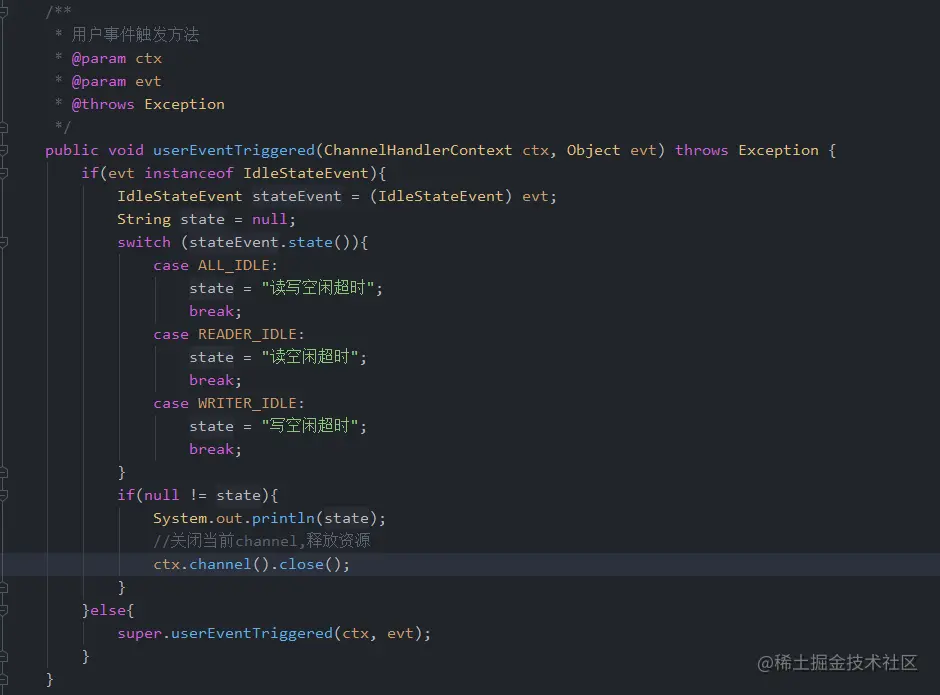Click the comment '//关闭当前channel,释放资源'

click(x=262, y=541)
